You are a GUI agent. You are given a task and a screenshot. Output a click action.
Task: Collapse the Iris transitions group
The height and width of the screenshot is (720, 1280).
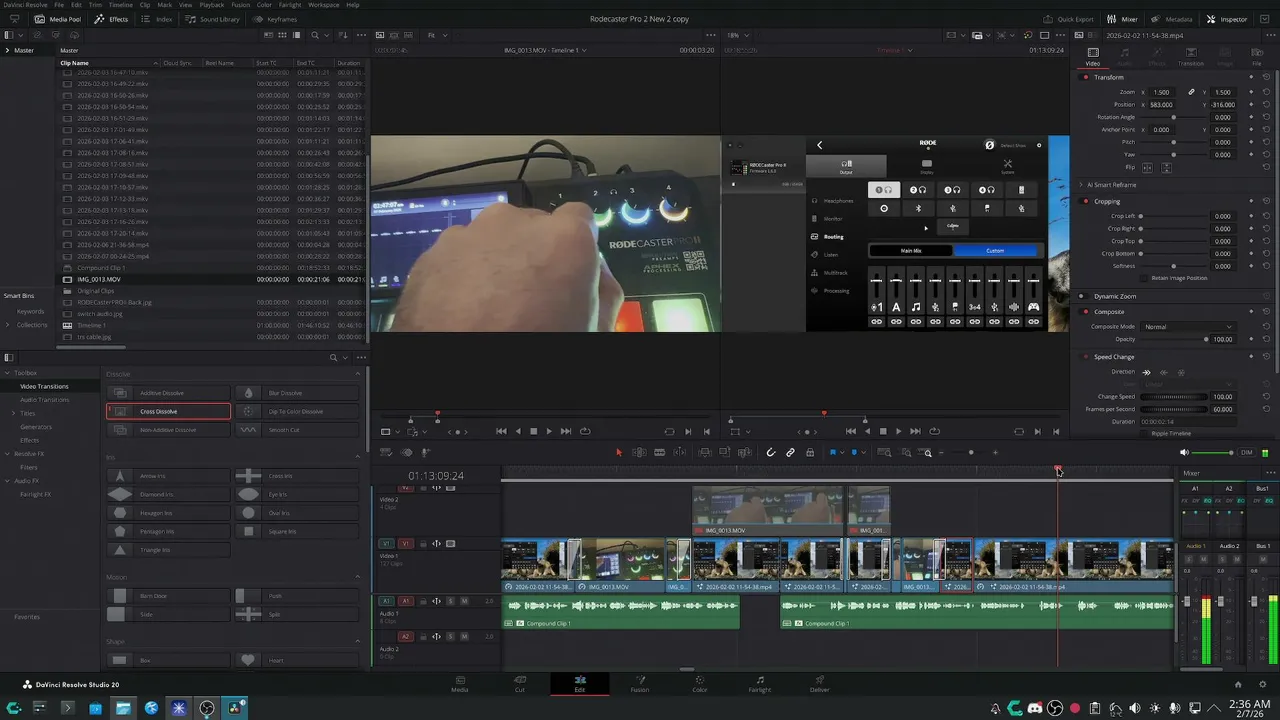(x=358, y=457)
